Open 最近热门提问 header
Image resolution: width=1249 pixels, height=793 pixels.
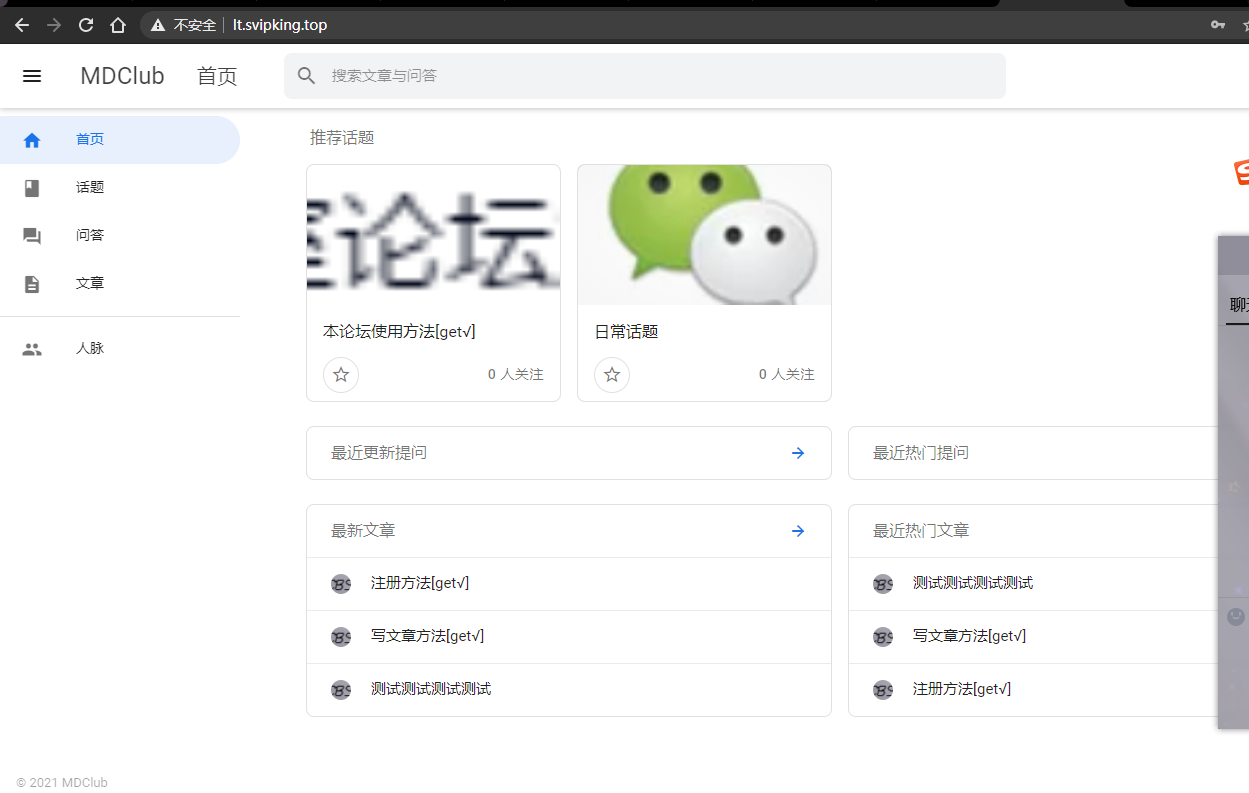click(921, 453)
